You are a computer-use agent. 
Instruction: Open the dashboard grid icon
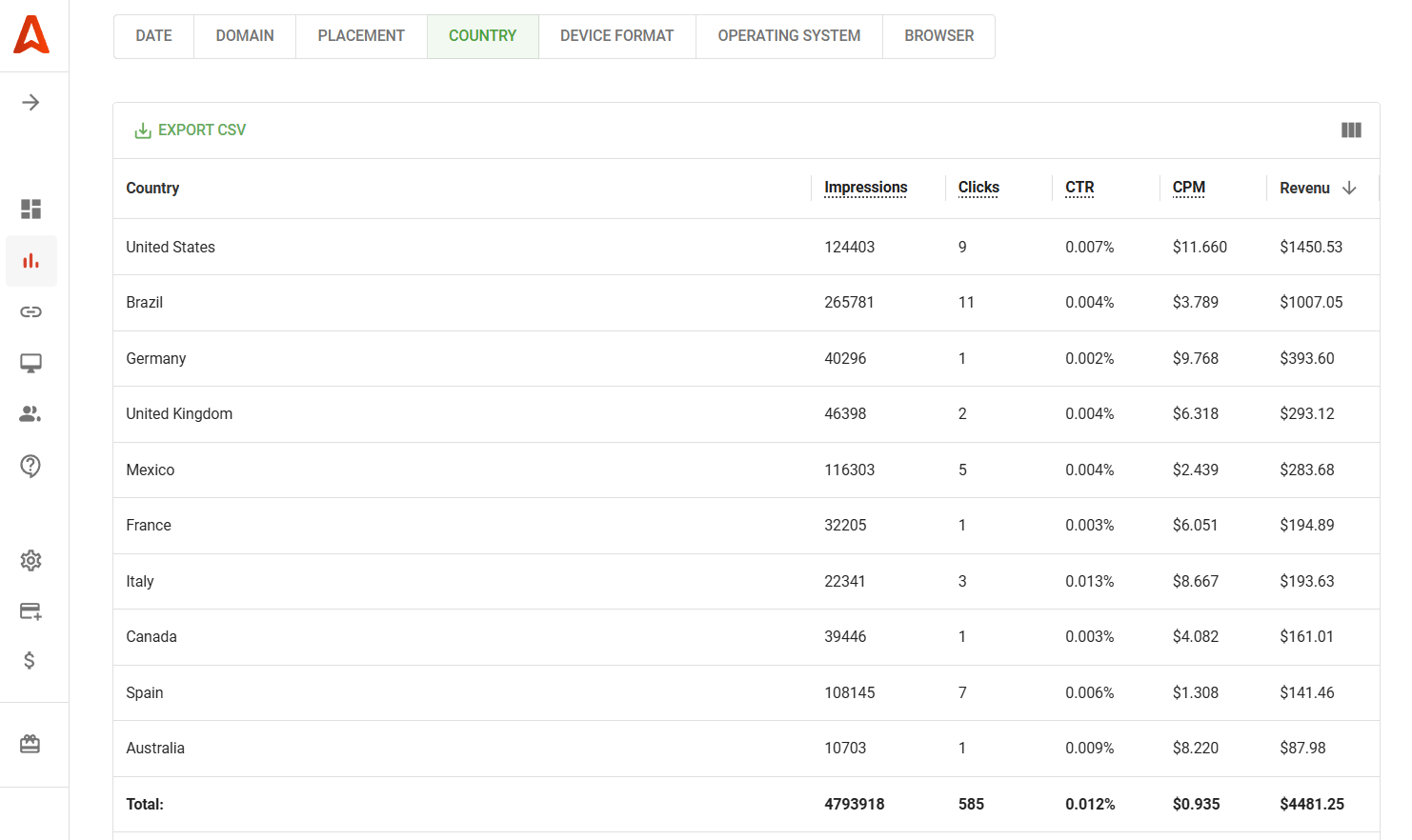pyautogui.click(x=30, y=209)
